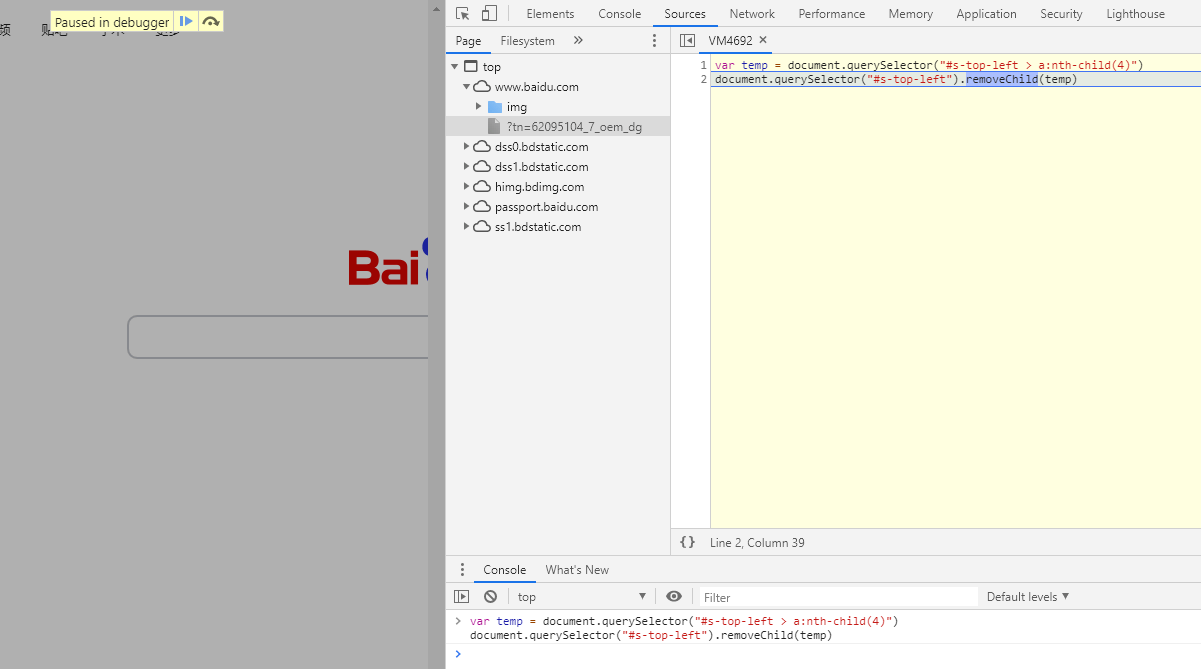
Task: Click the console prompt input line
Action: coord(830,655)
